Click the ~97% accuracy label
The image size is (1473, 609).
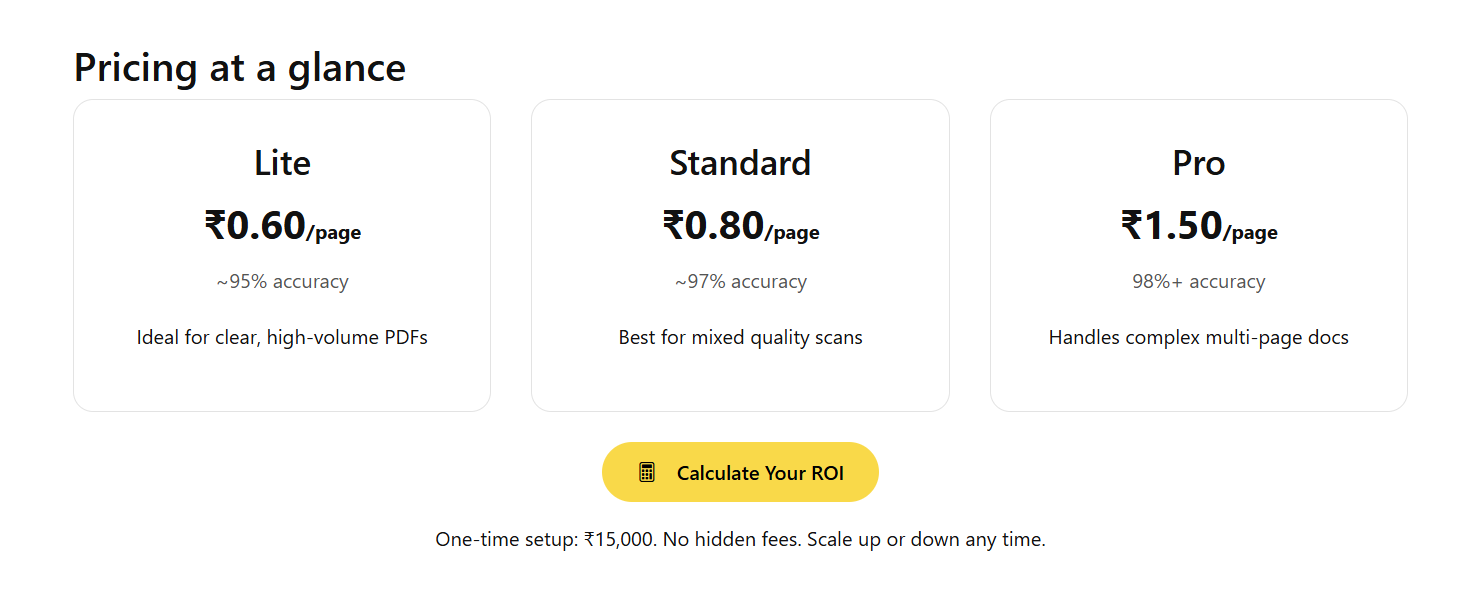[x=740, y=282]
